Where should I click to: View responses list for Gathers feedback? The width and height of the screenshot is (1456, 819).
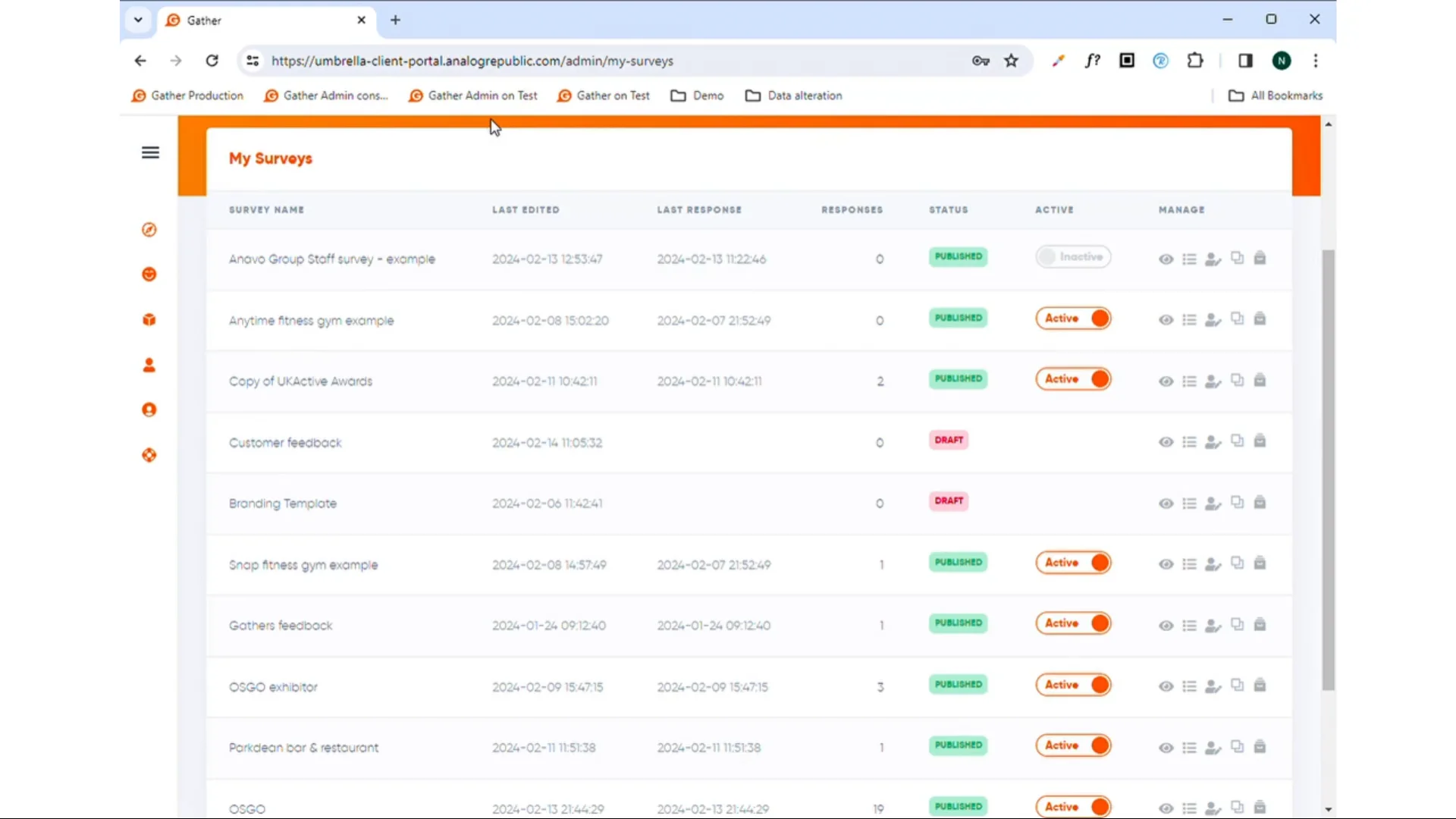click(x=1190, y=625)
